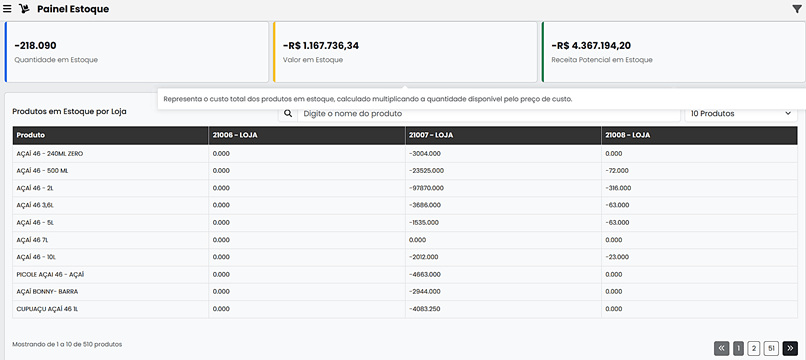Click the Quantidade em Estoque card
This screenshot has width=806, height=360.
point(137,52)
